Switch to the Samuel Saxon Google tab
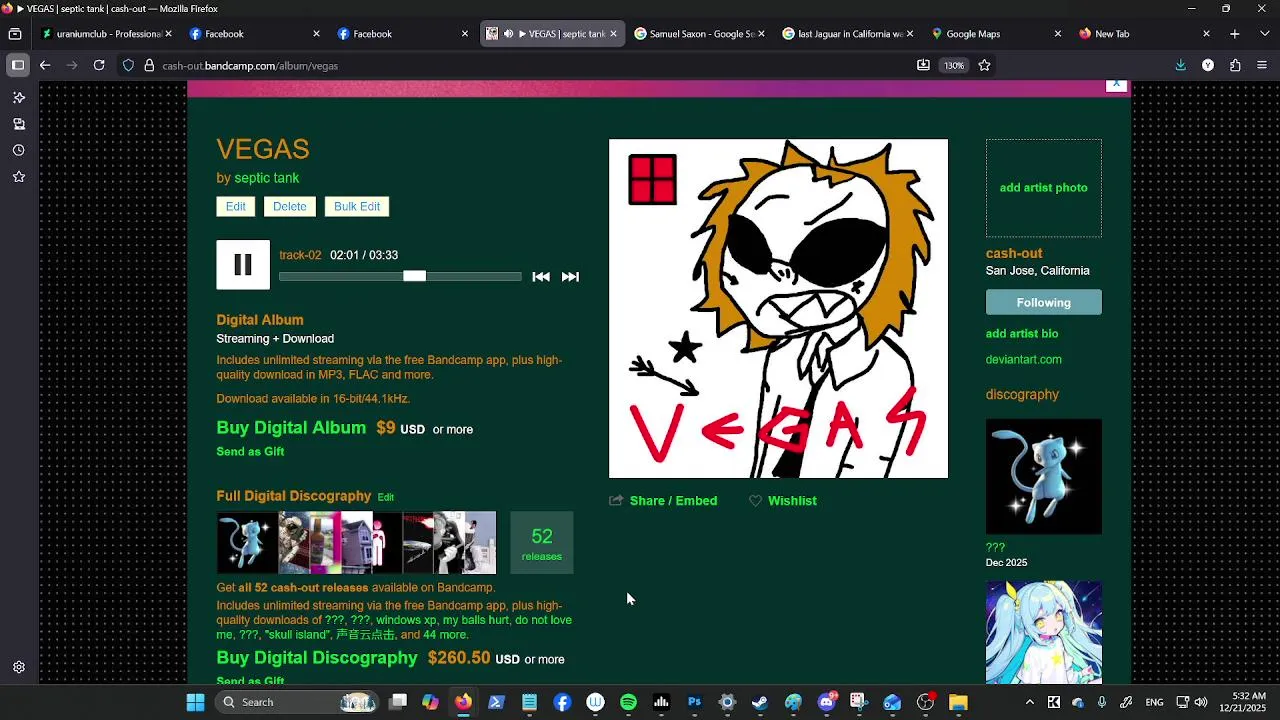Screen dimensions: 1280x720 point(700,34)
